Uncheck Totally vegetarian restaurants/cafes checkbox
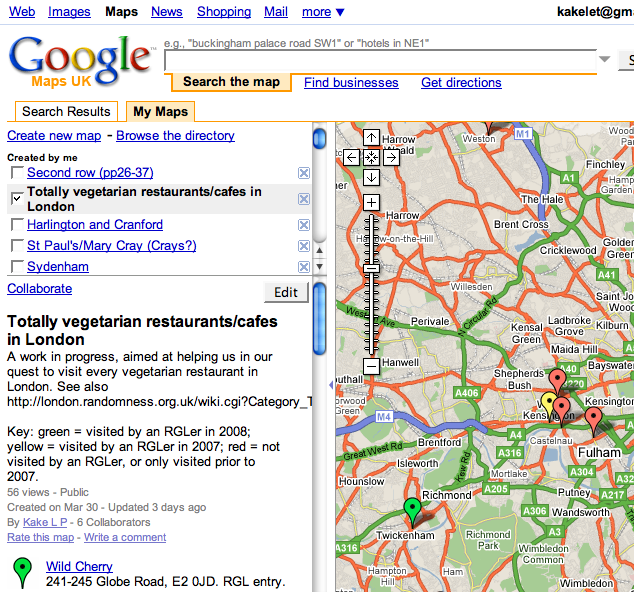Viewport: 634px width, 592px height. click(17, 199)
